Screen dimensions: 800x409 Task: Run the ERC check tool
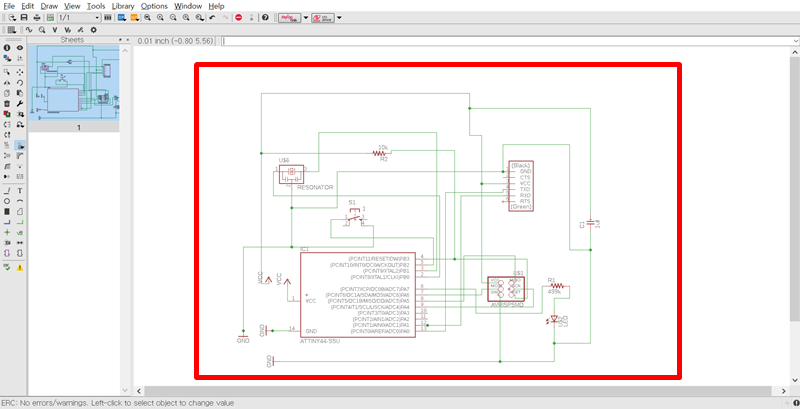tap(7, 267)
